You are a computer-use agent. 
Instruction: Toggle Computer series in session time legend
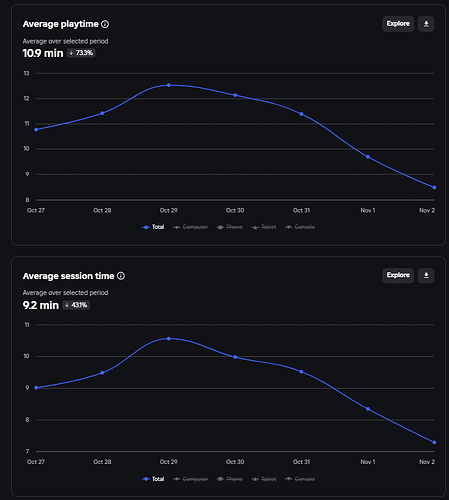[191, 479]
